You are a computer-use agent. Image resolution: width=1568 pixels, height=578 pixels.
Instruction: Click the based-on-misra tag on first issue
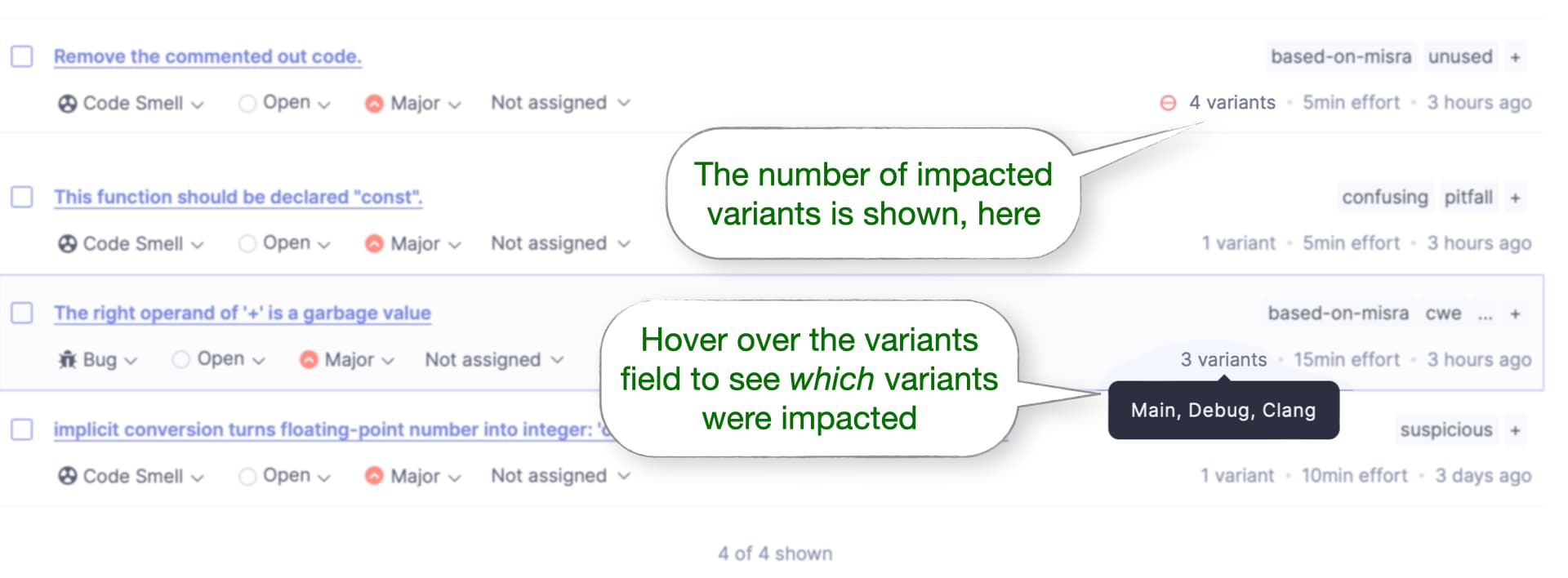(x=1340, y=56)
